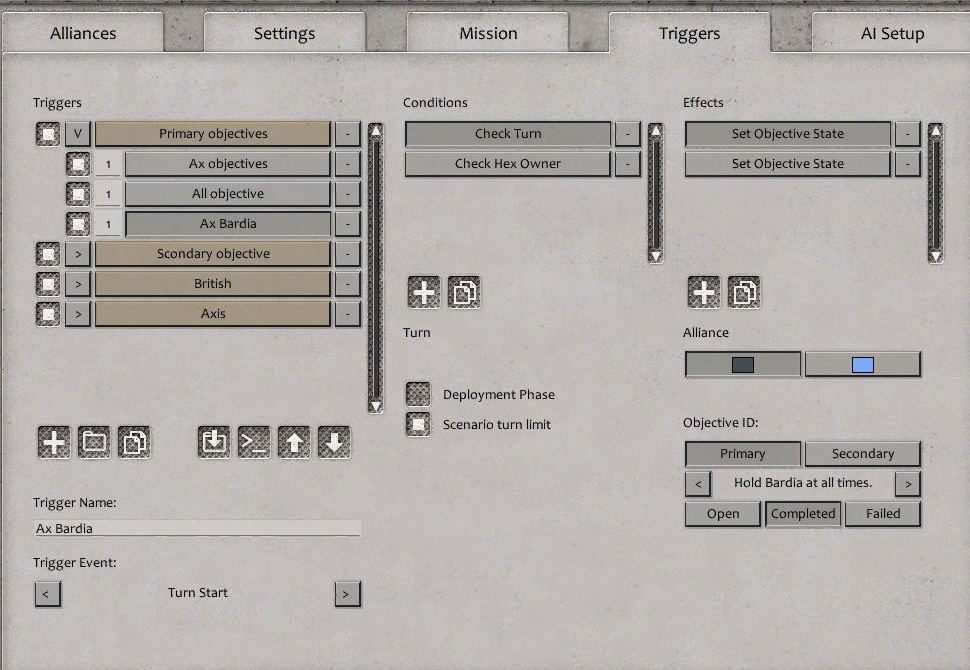
Task: Choose the dark gray alliance swatch
Action: [743, 364]
